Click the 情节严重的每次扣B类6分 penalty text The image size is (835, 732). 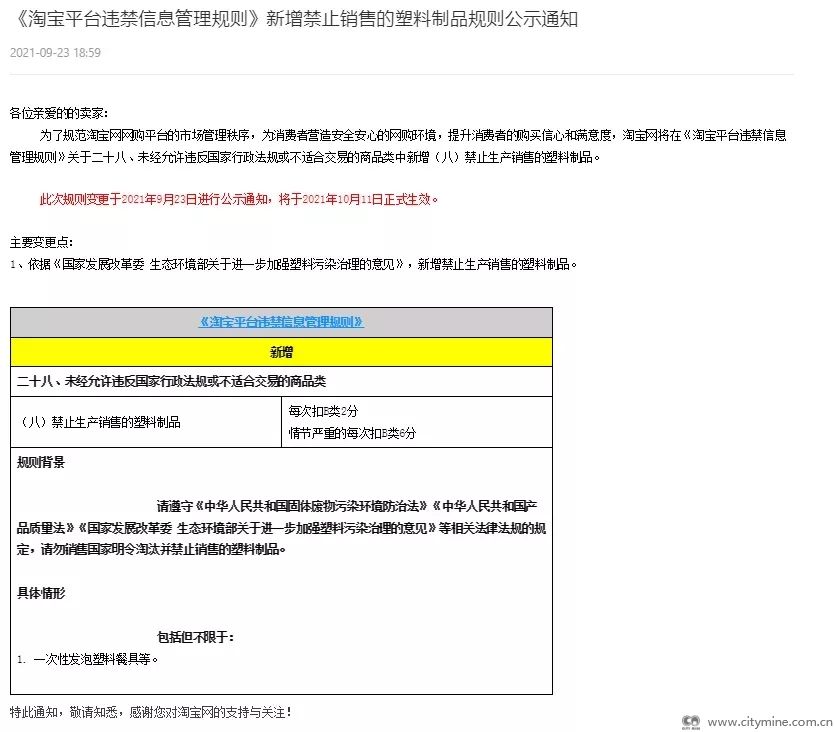351,433
